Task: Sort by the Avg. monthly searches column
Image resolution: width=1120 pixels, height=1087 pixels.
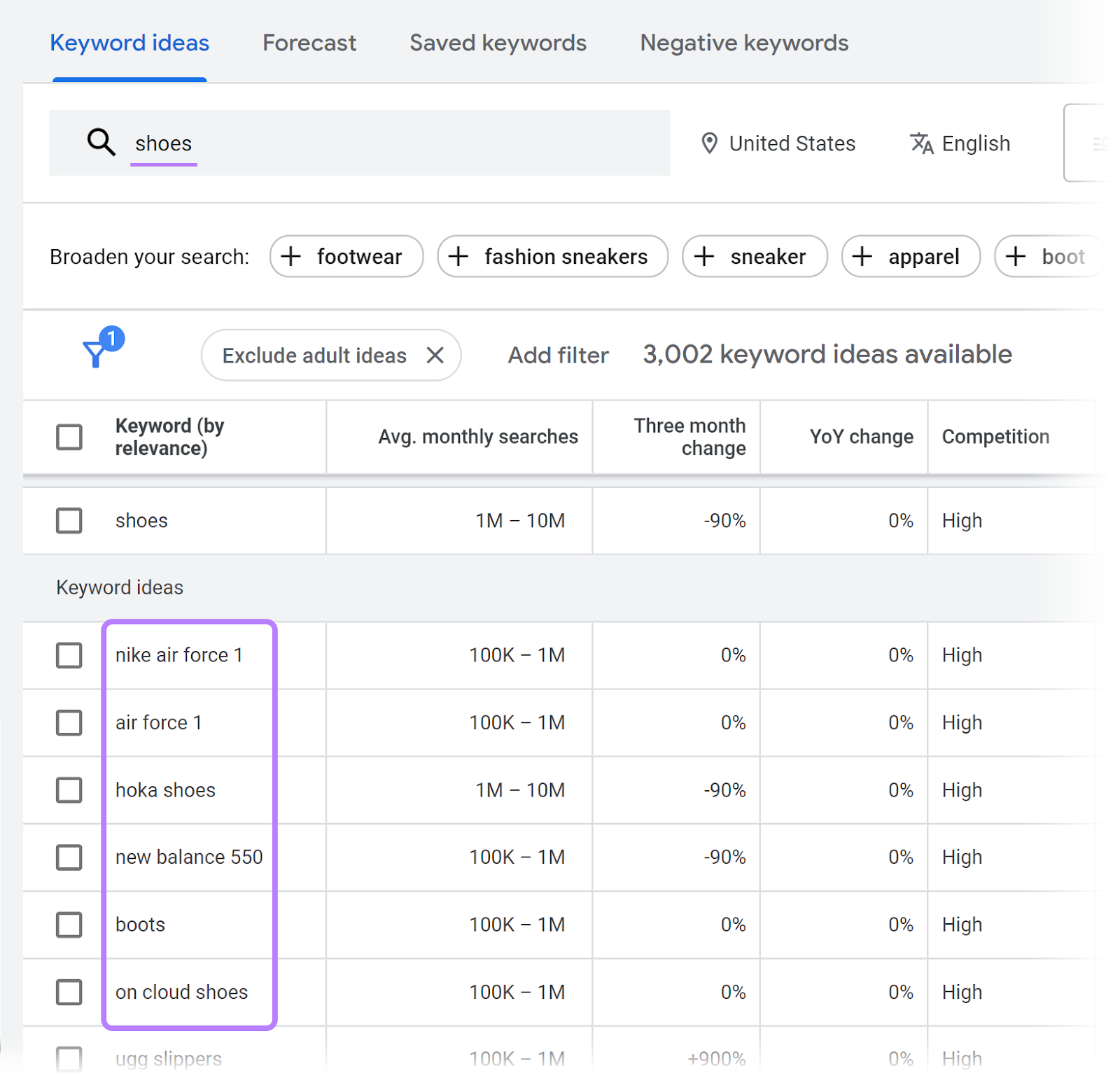Action: 478,436
